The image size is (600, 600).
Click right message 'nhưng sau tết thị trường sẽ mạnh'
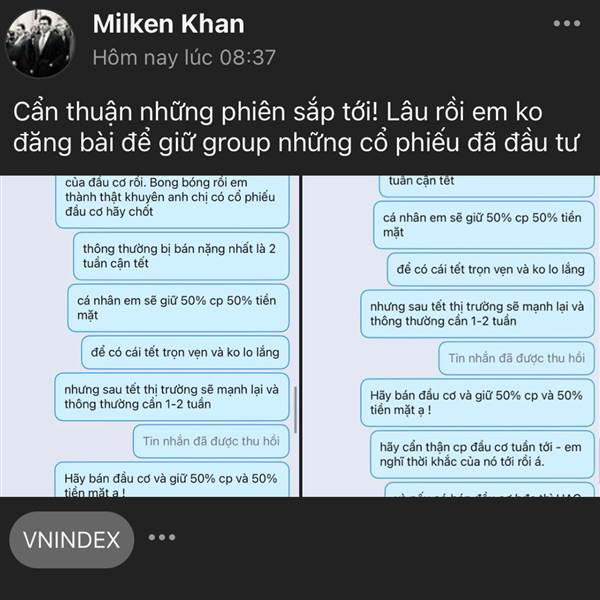click(x=477, y=314)
